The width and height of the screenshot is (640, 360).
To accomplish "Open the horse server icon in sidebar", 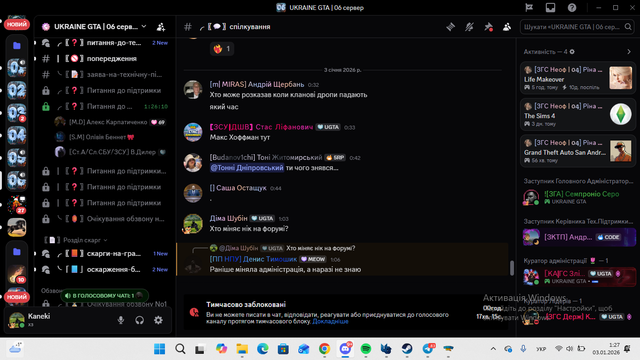I will 16,227.
